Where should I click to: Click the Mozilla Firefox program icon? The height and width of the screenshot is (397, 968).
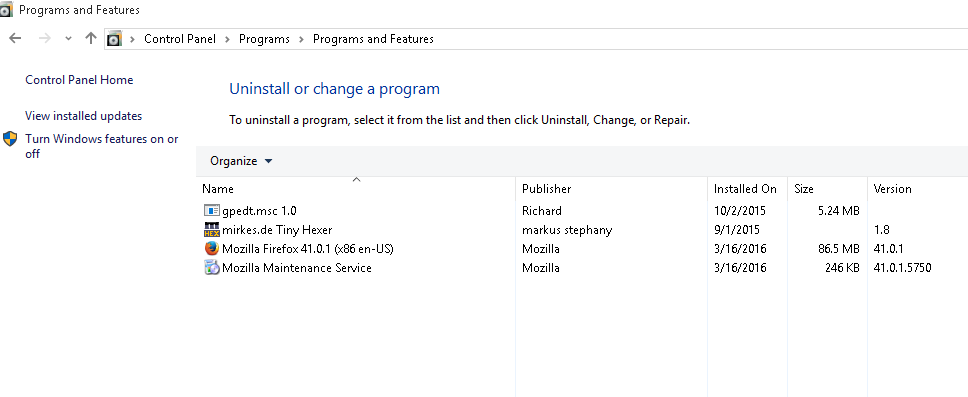point(212,249)
